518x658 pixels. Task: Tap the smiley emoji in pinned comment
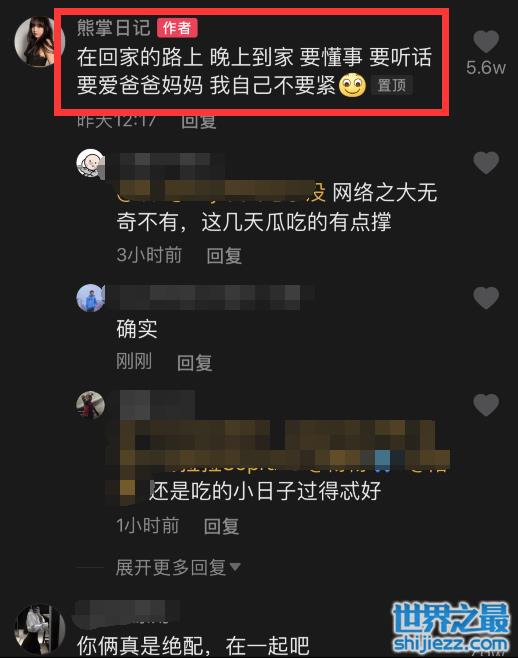point(353,85)
